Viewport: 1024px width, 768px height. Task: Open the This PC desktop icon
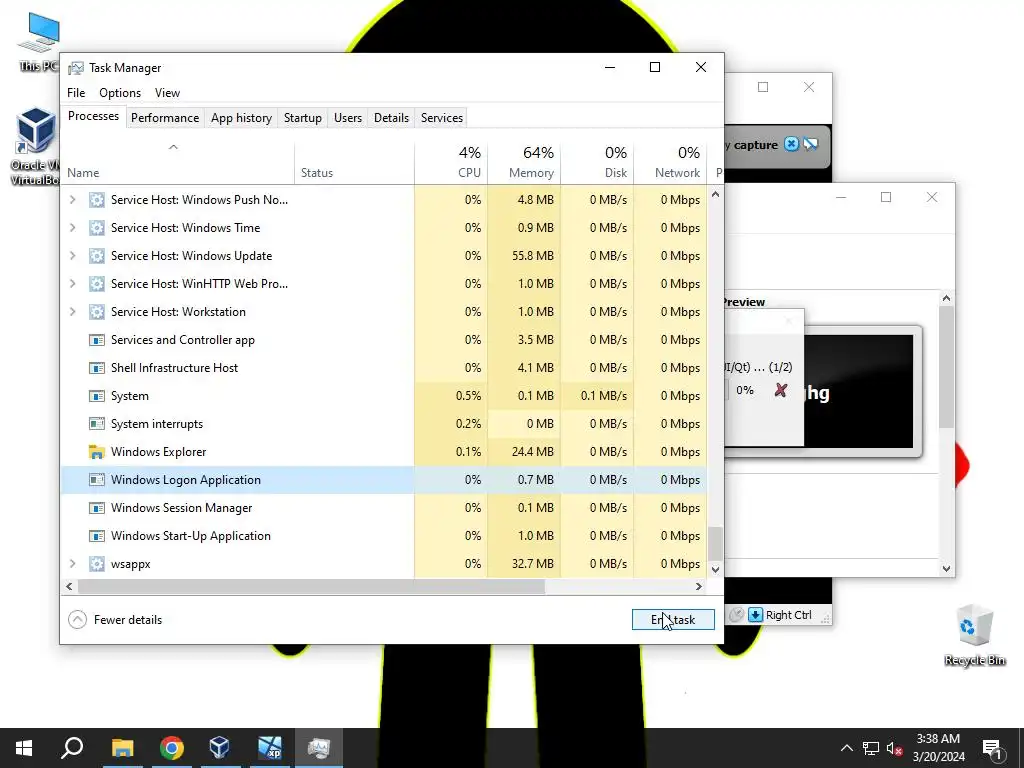[x=39, y=42]
